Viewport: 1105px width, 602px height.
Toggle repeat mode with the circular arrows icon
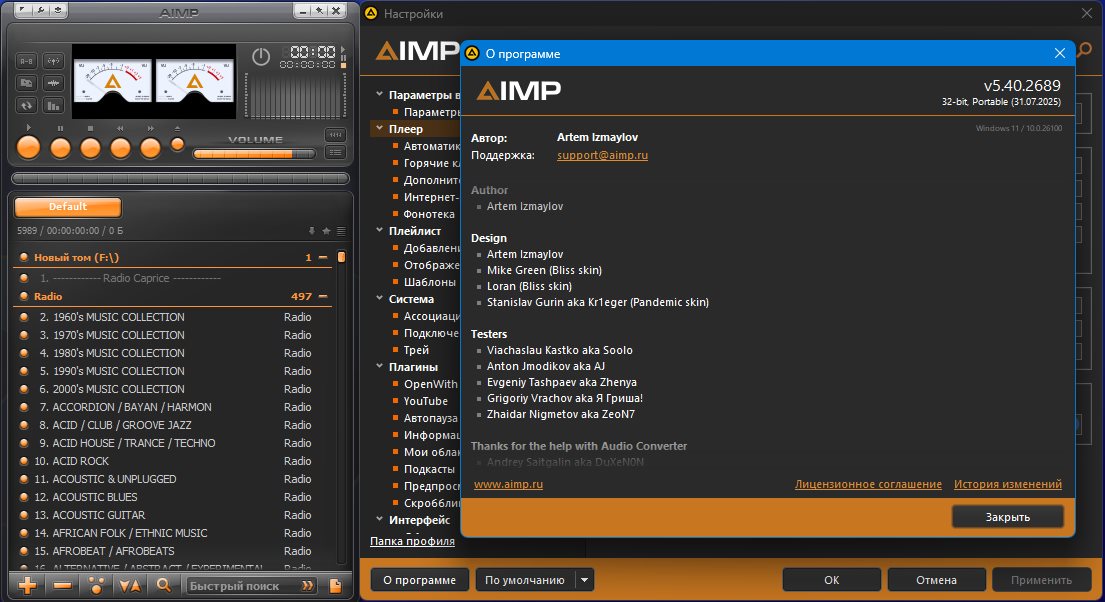pyautogui.click(x=26, y=106)
